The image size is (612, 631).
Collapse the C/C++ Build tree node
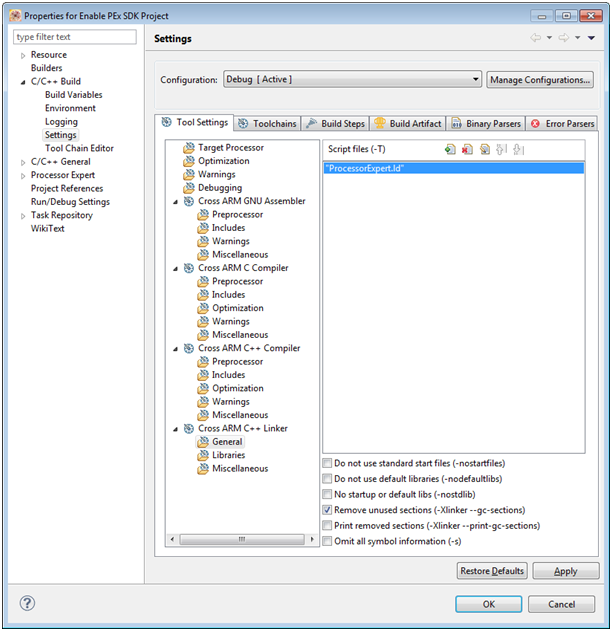click(x=23, y=82)
